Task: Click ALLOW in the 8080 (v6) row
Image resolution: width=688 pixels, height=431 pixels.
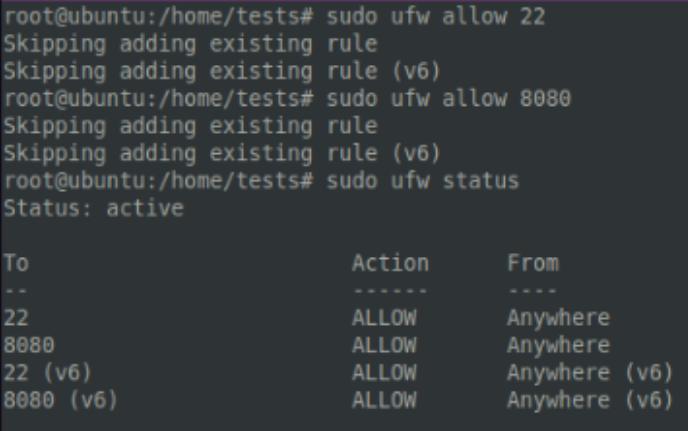Action: (x=383, y=400)
